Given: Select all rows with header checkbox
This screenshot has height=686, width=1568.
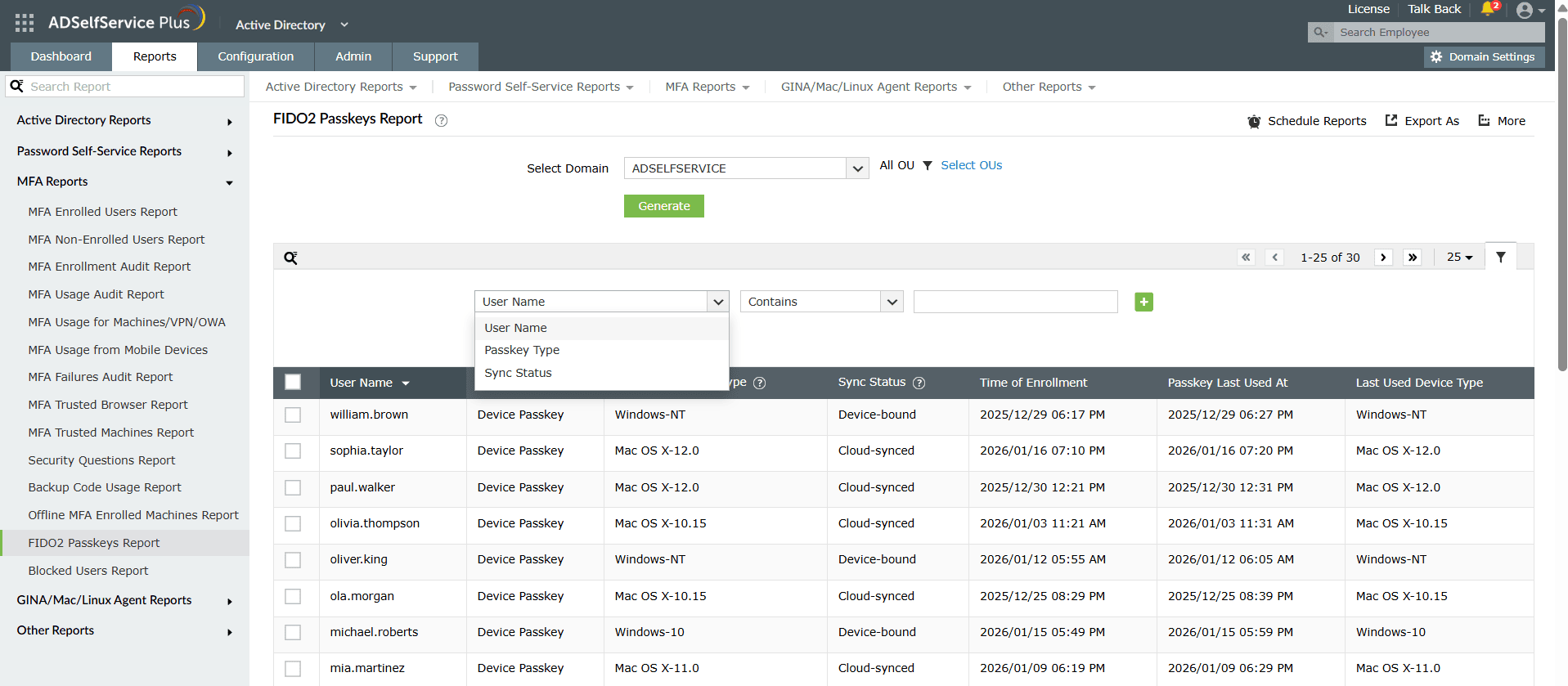Looking at the screenshot, I should pyautogui.click(x=293, y=382).
